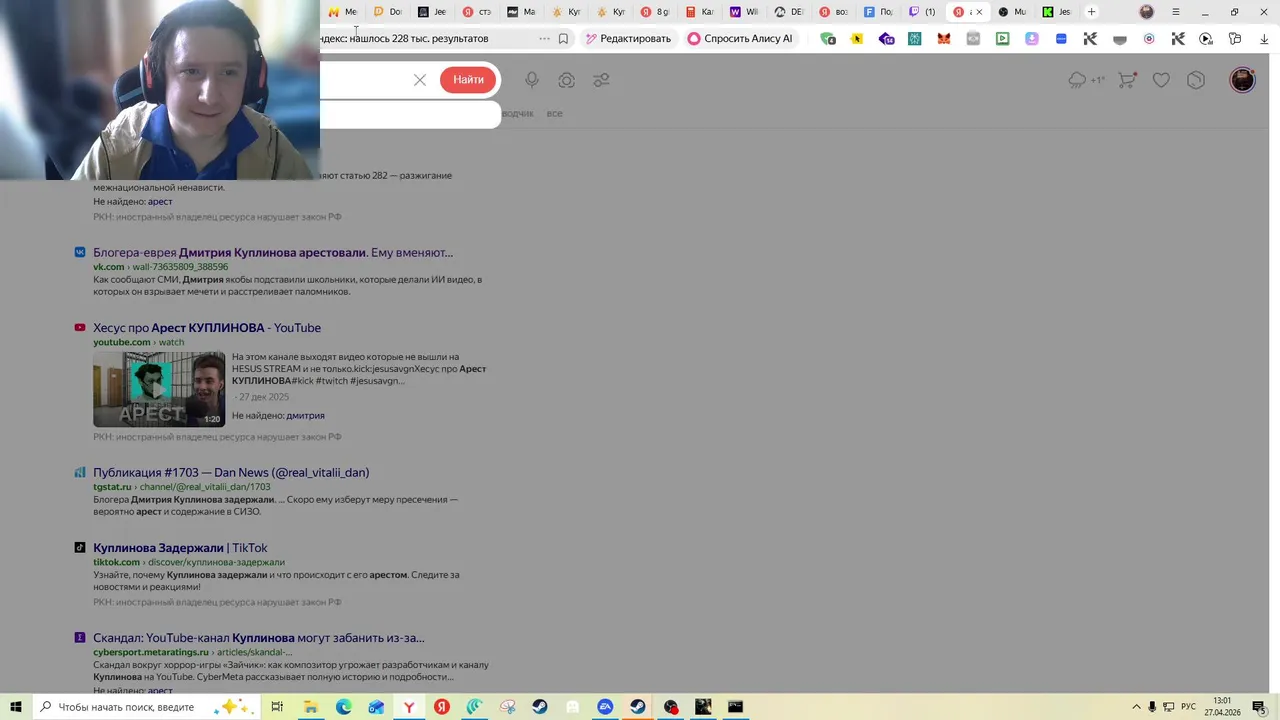Open the notification center icon
1280x720 pixels.
click(x=1259, y=707)
